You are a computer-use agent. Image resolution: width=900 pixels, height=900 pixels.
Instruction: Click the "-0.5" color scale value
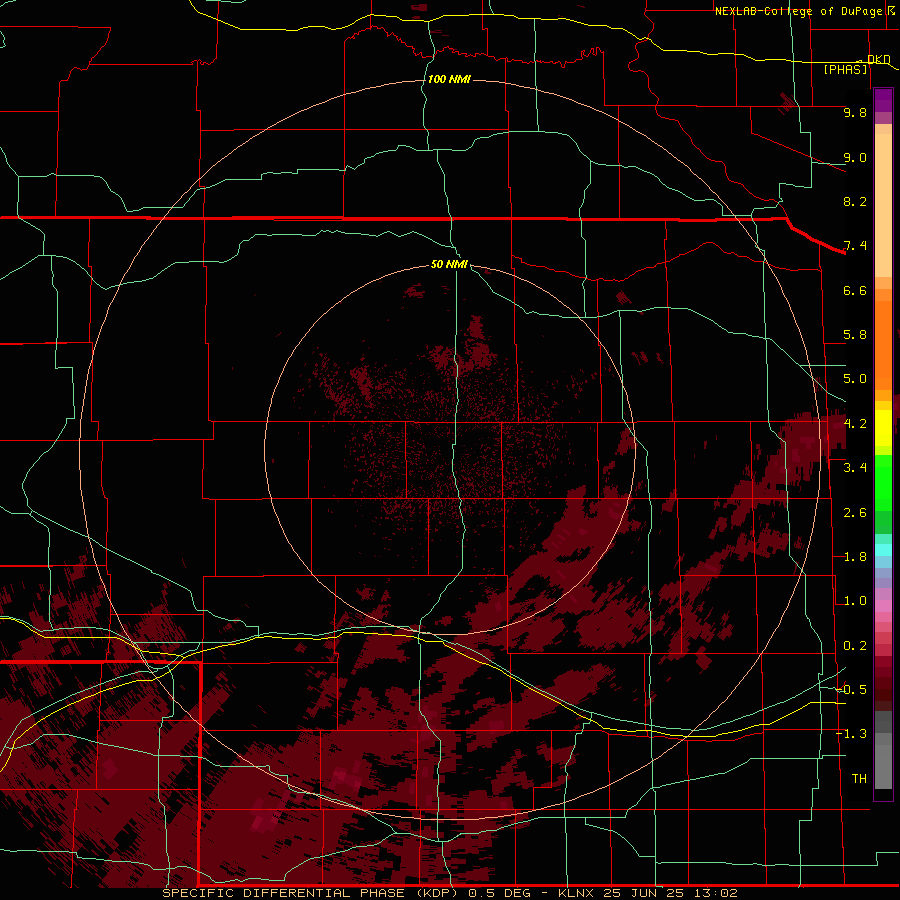coord(851,690)
